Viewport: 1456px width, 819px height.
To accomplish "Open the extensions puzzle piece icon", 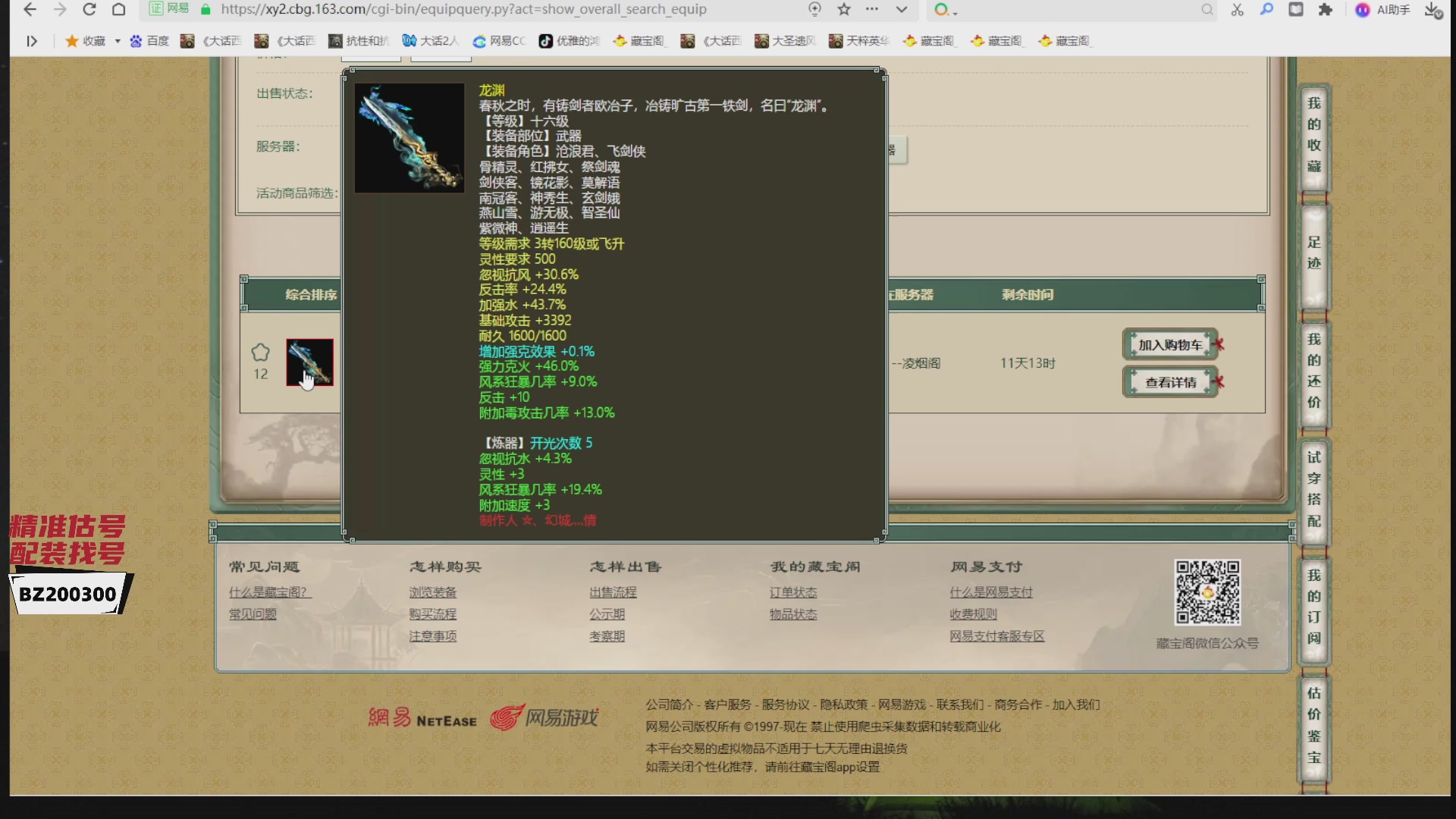I will (1326, 10).
